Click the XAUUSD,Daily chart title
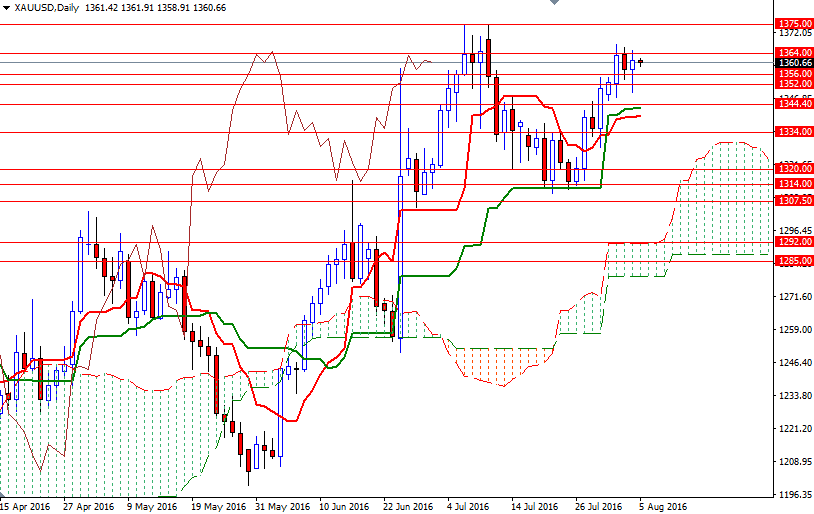This screenshot has height=514, width=814. pos(47,8)
